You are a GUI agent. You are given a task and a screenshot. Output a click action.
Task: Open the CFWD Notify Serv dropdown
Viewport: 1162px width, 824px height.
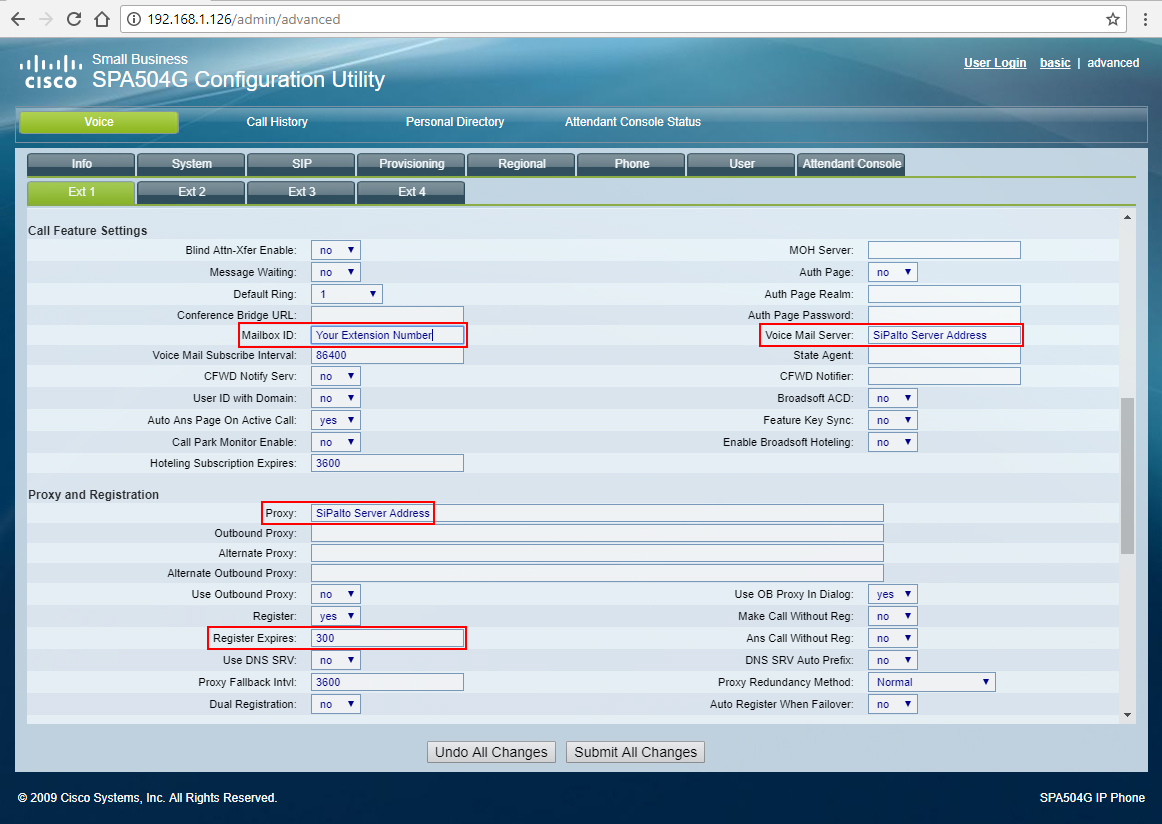[336, 376]
